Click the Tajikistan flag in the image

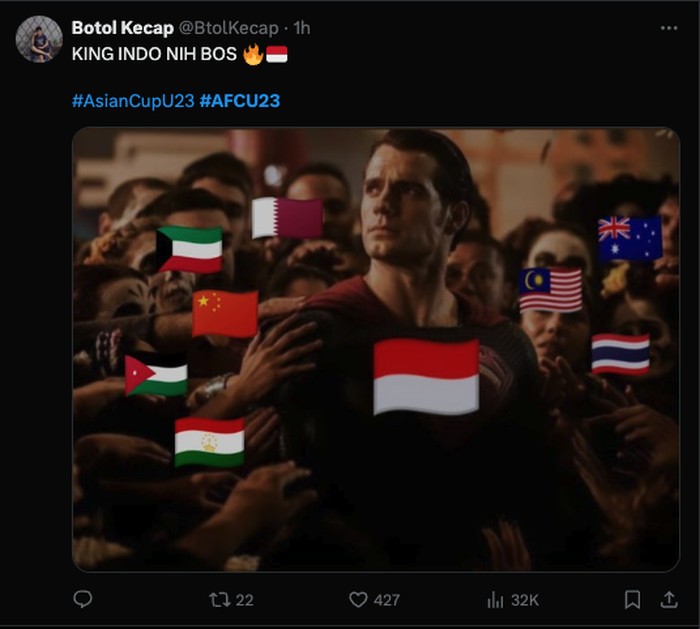click(209, 442)
